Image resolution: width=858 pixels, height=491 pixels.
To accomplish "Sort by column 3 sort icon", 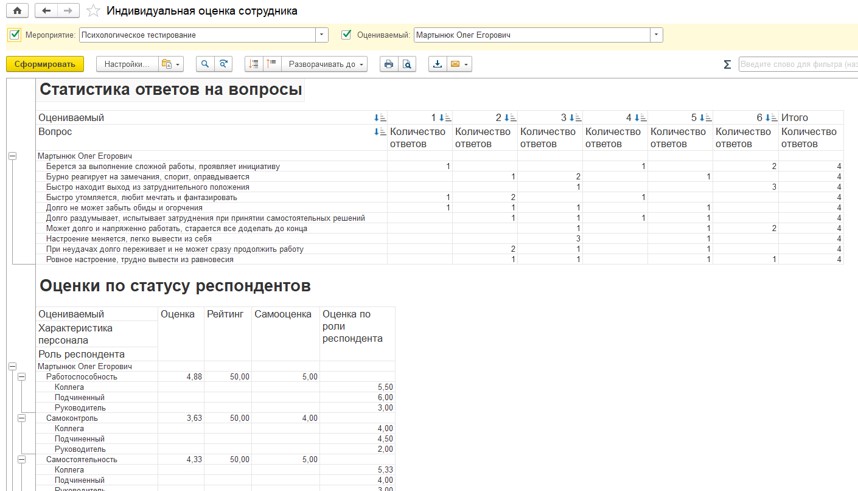I will pyautogui.click(x=575, y=118).
